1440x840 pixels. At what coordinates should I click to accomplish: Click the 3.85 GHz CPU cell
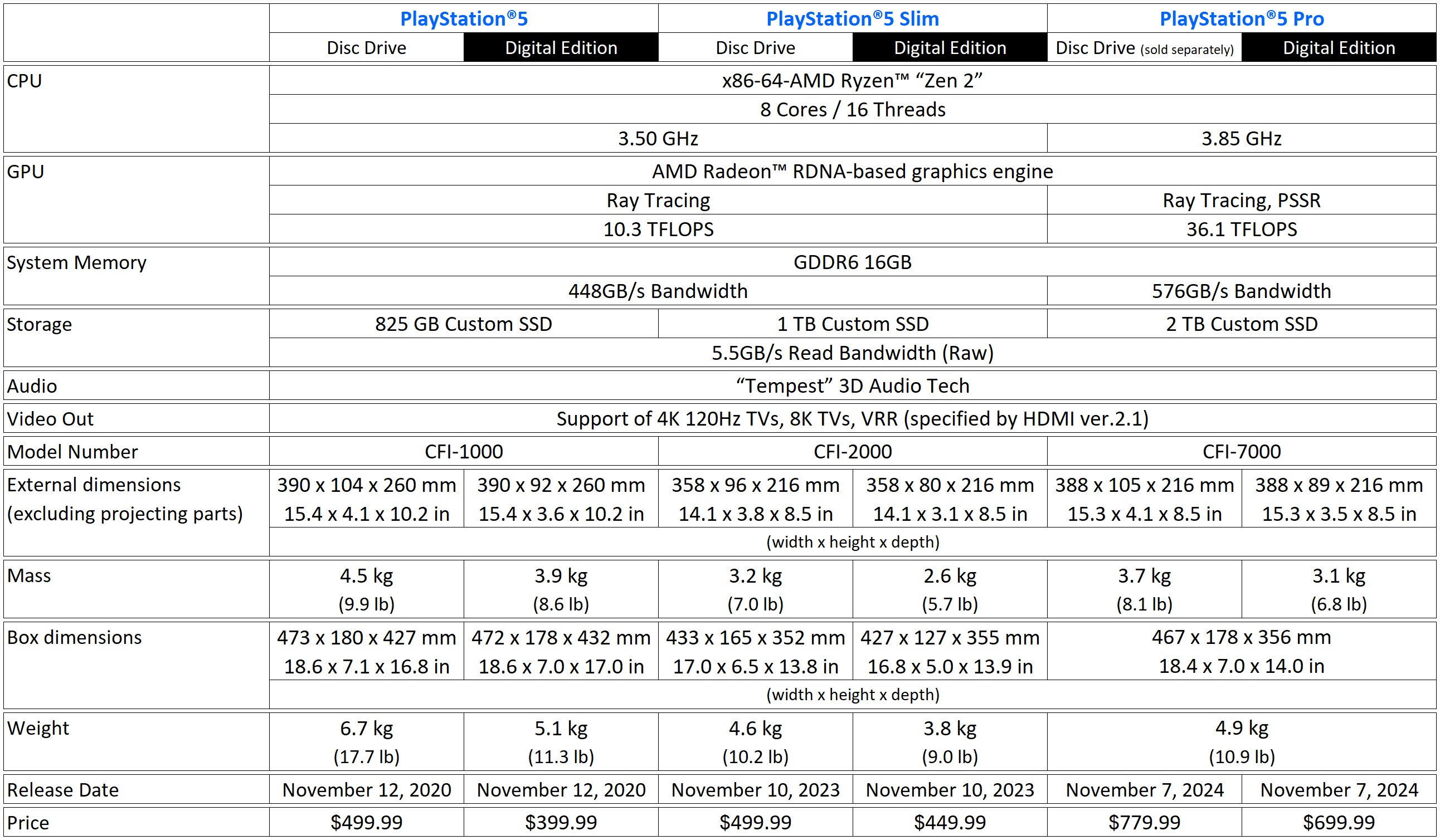[x=1242, y=138]
